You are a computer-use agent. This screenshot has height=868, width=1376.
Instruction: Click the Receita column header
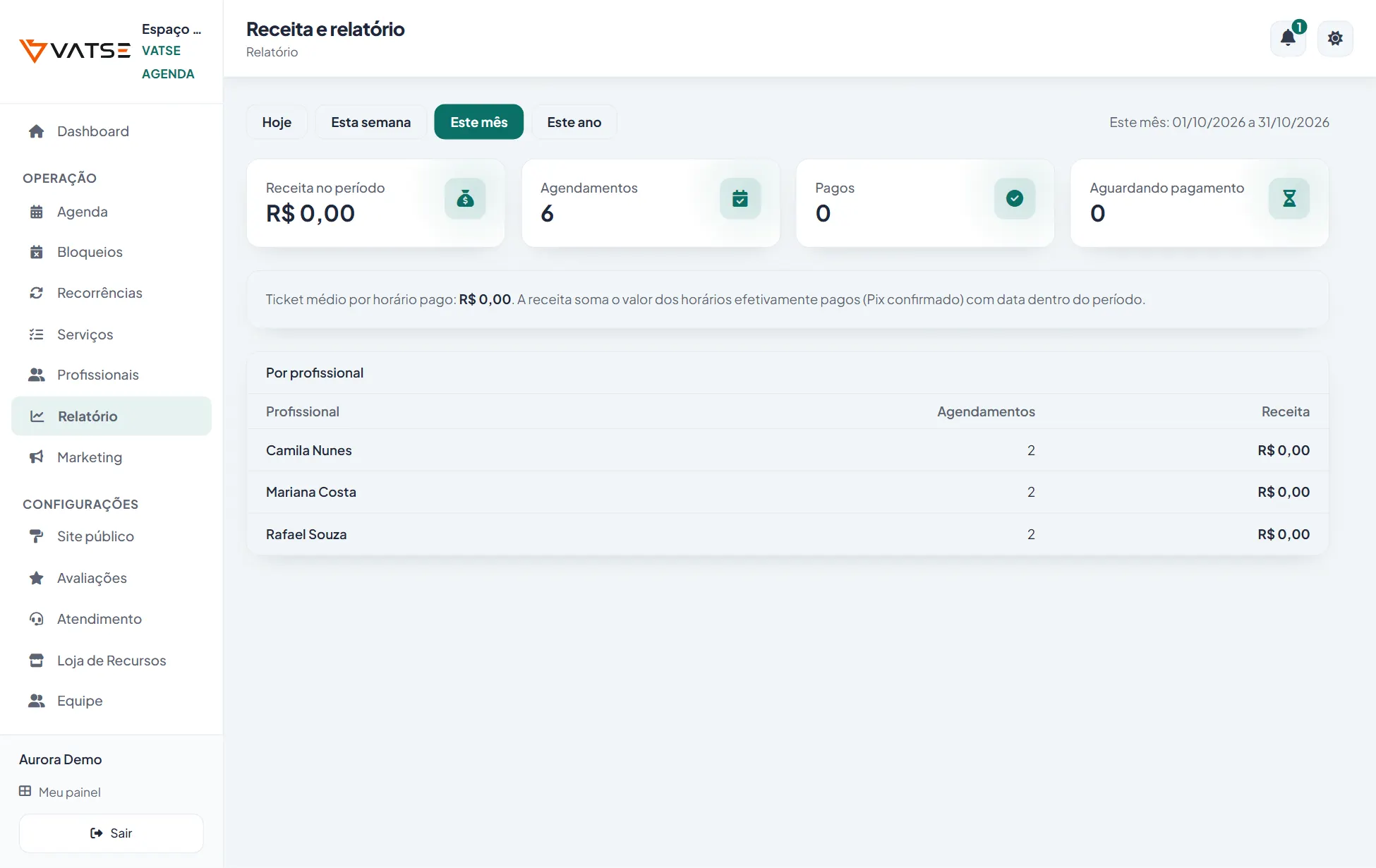(1285, 411)
